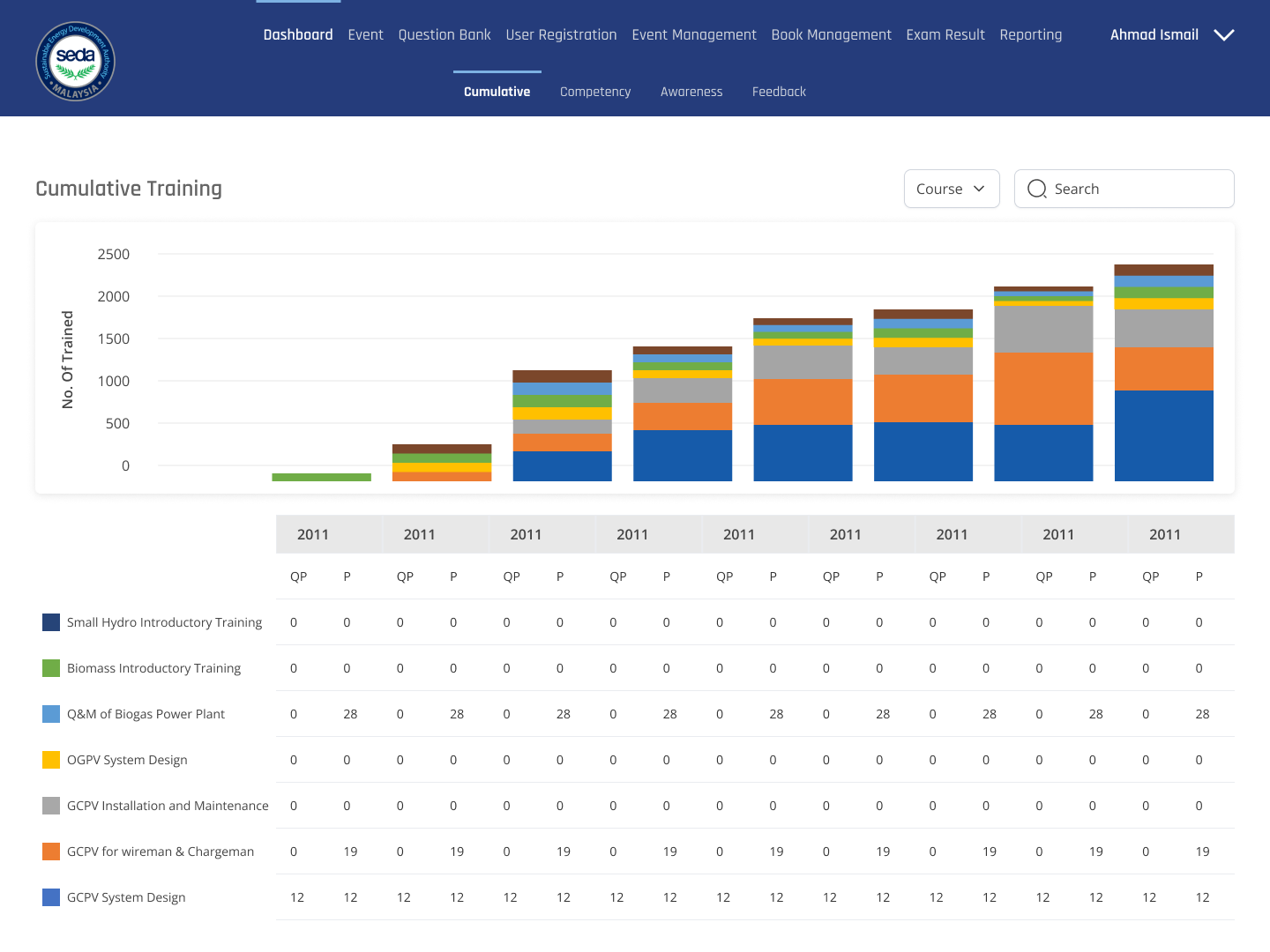
Task: Click the search magnifier icon
Action: 1037,189
